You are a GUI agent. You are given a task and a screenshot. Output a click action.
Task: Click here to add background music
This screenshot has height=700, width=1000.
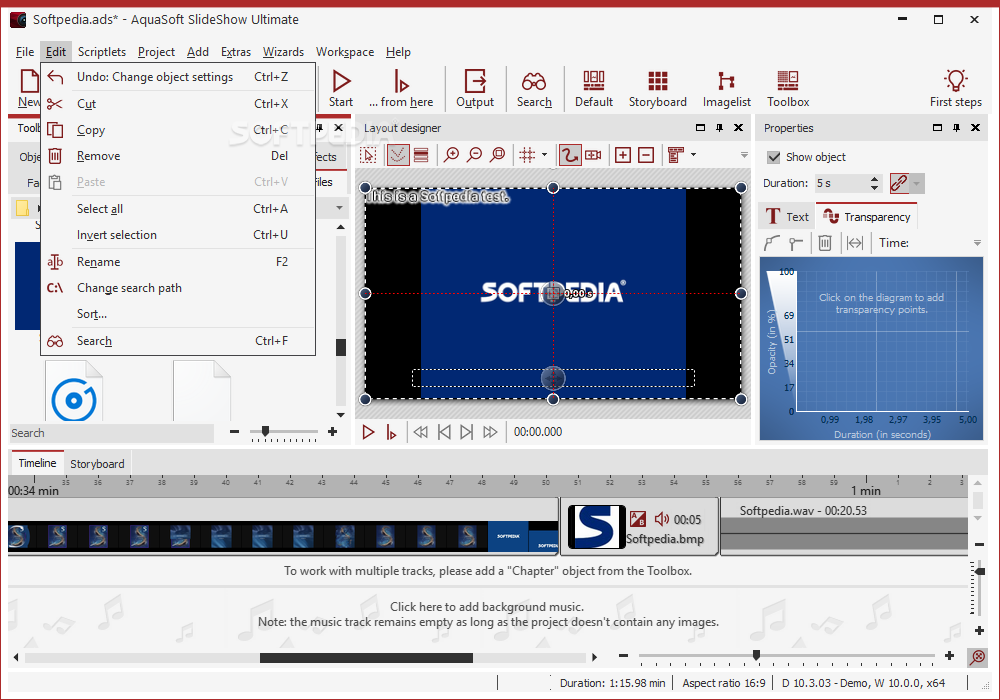pos(487,606)
